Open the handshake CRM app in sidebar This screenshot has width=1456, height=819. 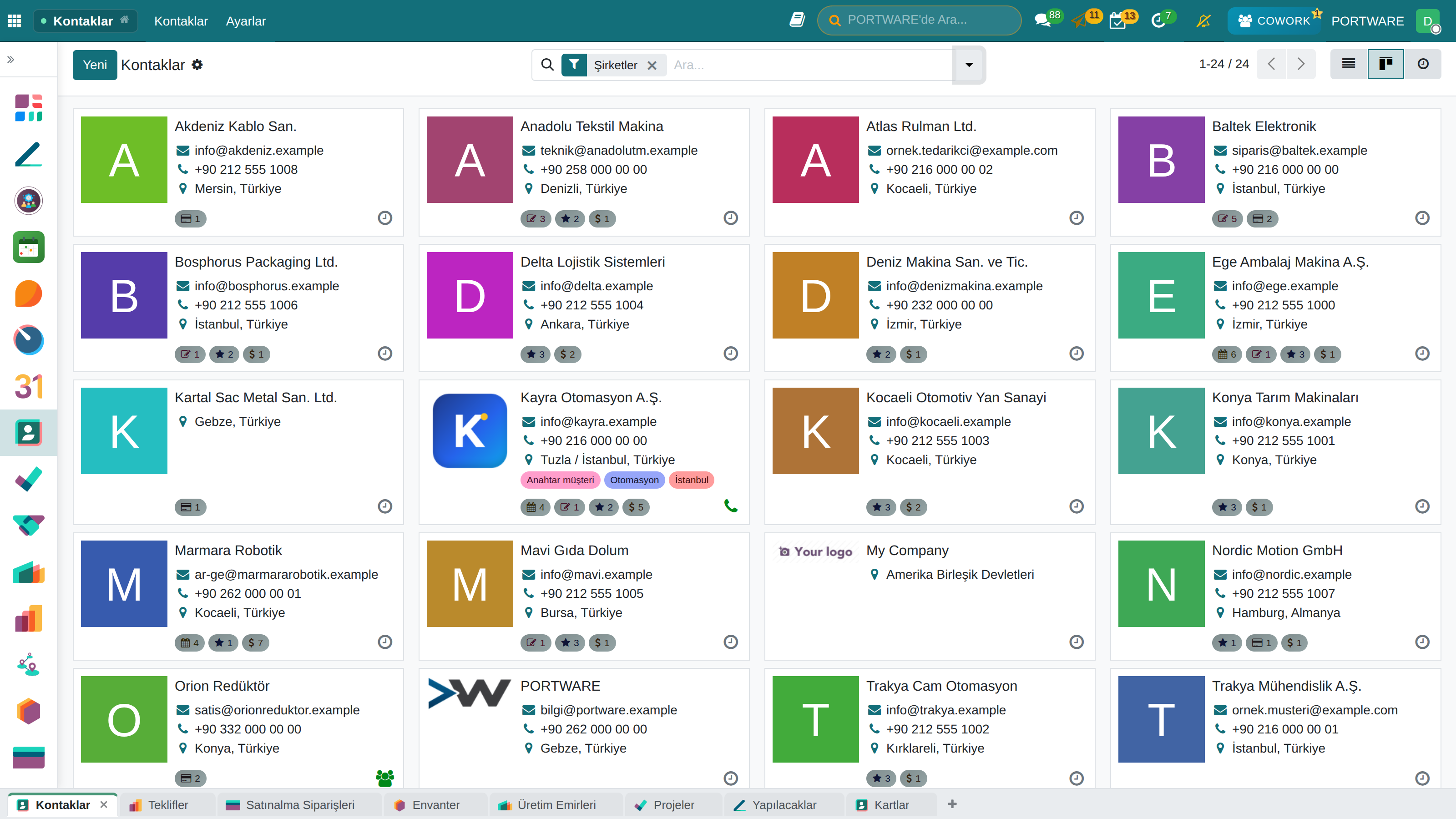[28, 526]
